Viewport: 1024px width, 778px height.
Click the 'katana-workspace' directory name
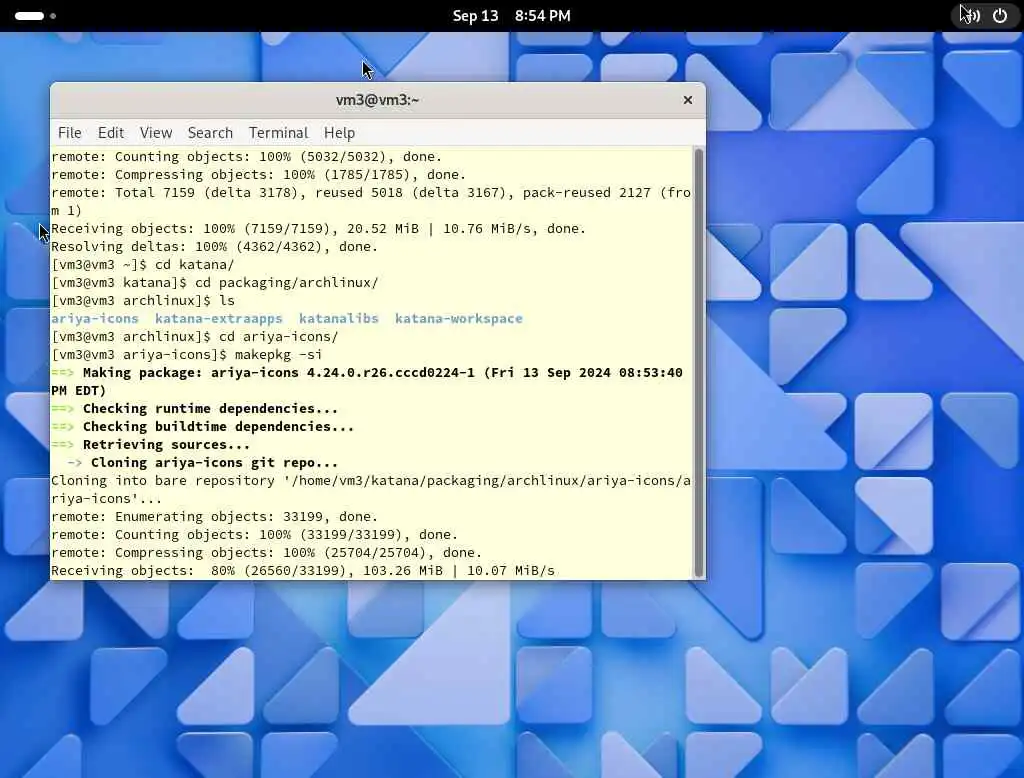coord(458,319)
